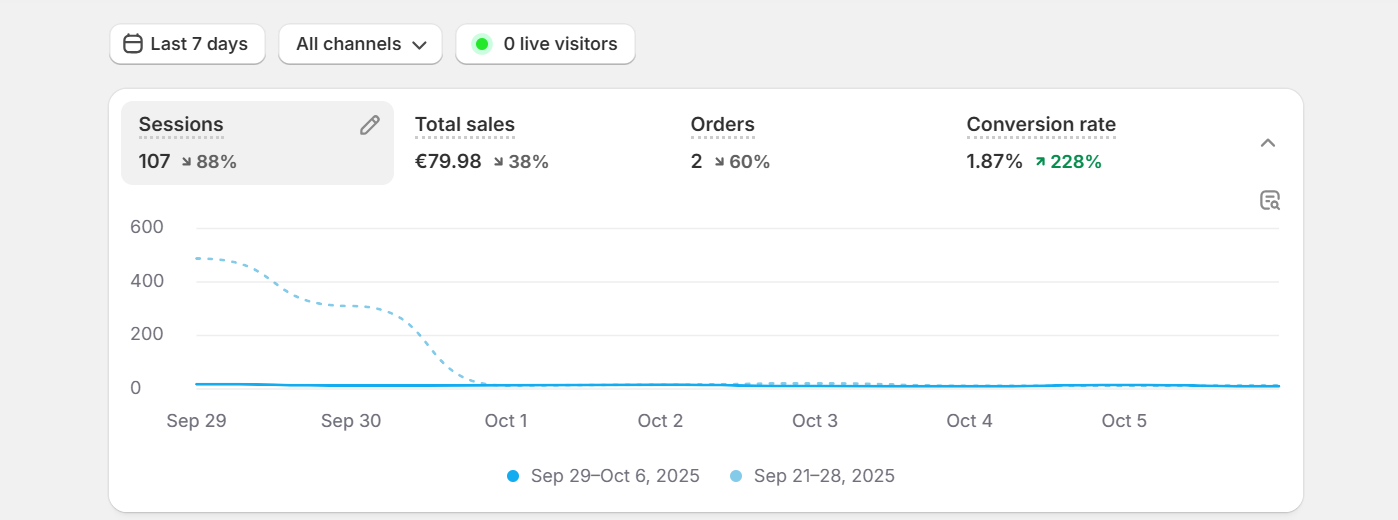
Task: Click the calendar icon in date filter
Action: 133,44
